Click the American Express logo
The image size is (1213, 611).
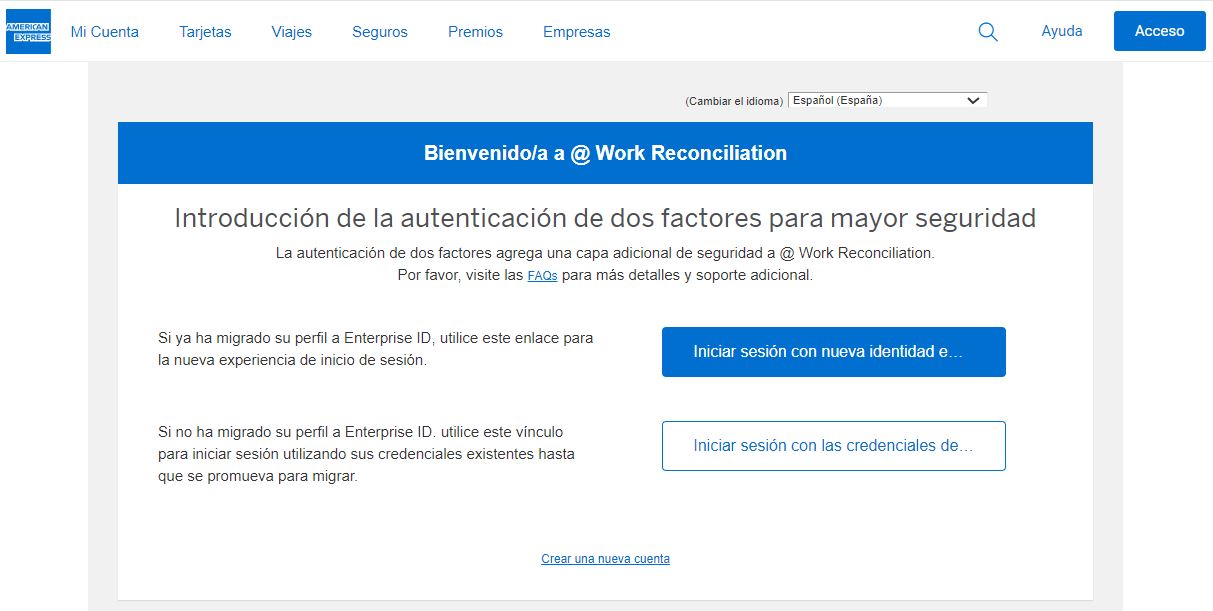pos(28,31)
